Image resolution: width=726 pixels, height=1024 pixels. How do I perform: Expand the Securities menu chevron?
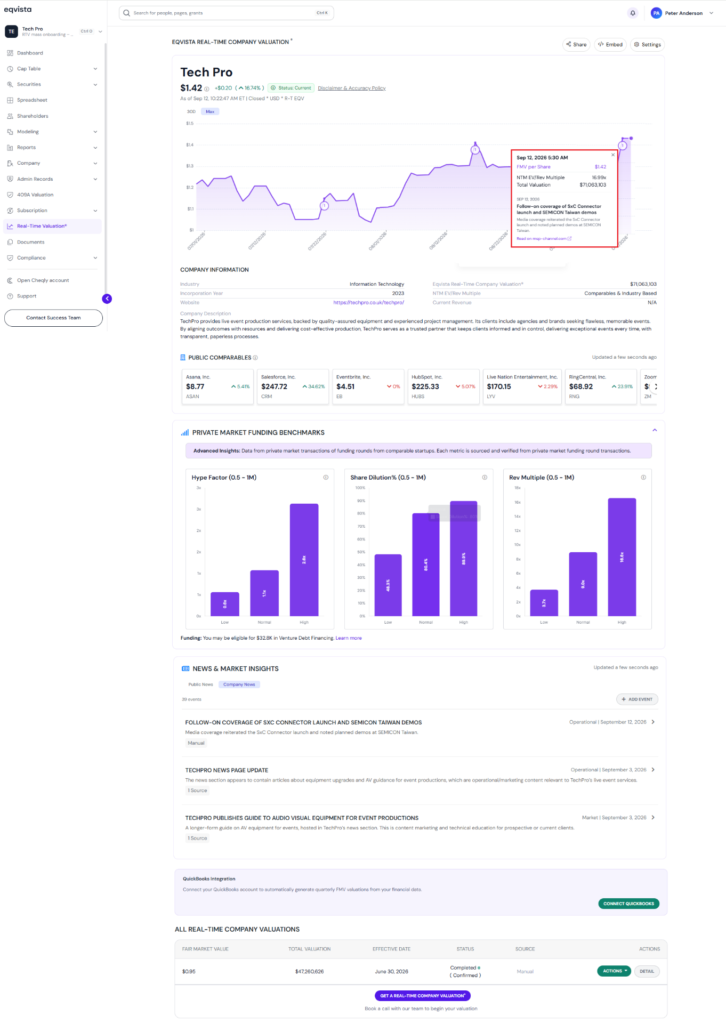tap(95, 84)
